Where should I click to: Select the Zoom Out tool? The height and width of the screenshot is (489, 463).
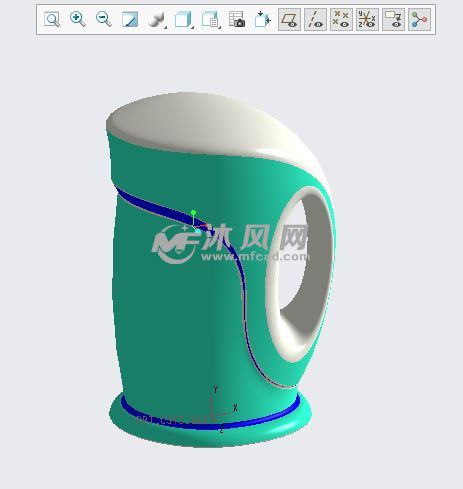(x=104, y=19)
